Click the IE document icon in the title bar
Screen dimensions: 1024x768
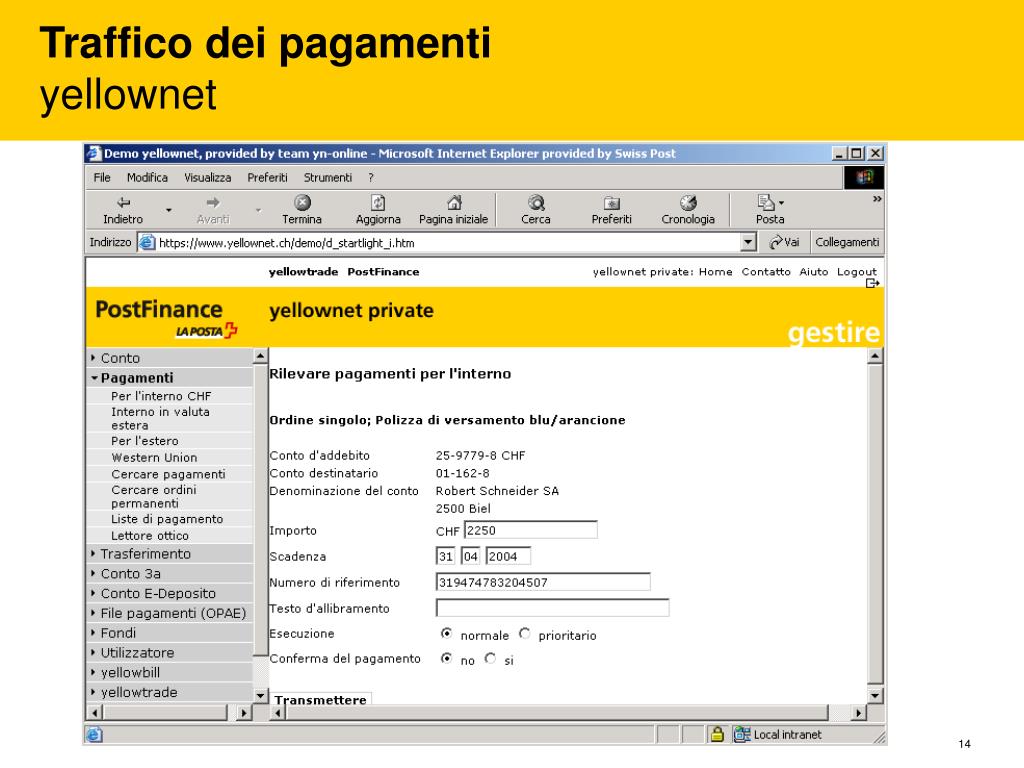(x=94, y=153)
